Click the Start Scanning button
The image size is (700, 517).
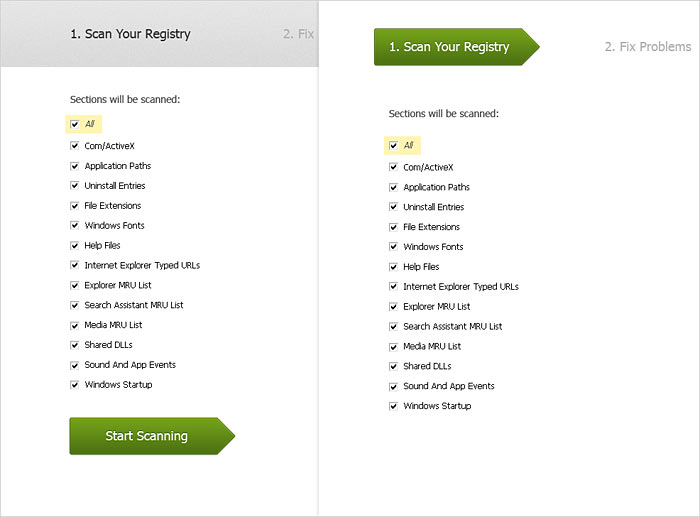pyautogui.click(x=147, y=436)
